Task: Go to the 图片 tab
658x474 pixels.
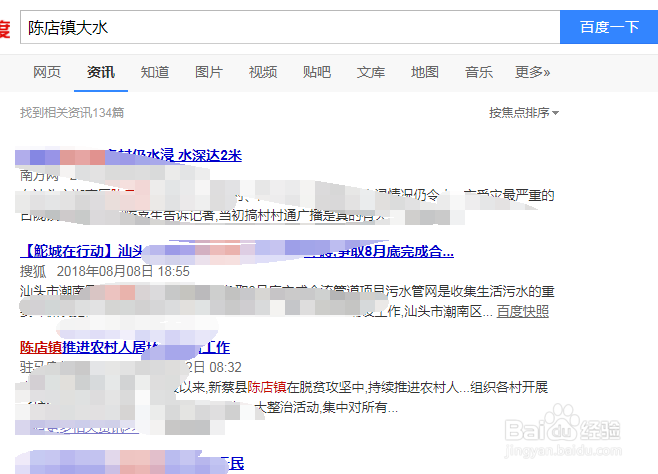Action: pyautogui.click(x=209, y=72)
